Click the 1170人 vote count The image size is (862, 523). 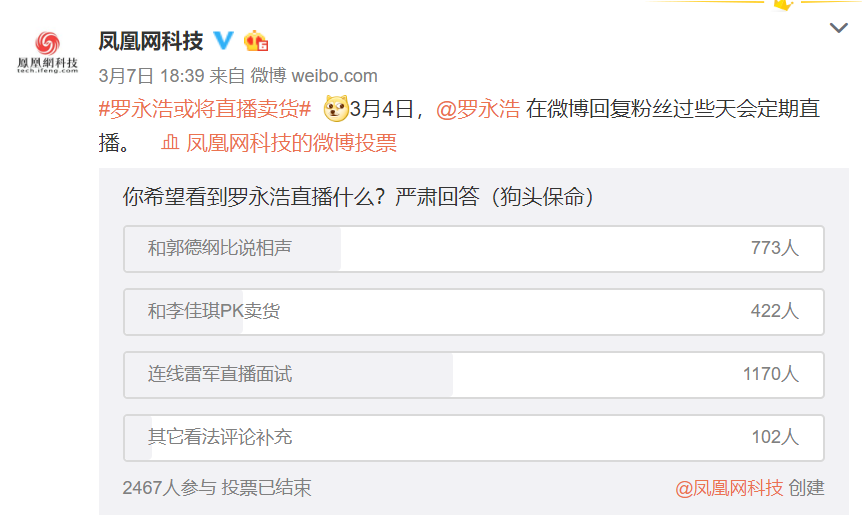[771, 375]
